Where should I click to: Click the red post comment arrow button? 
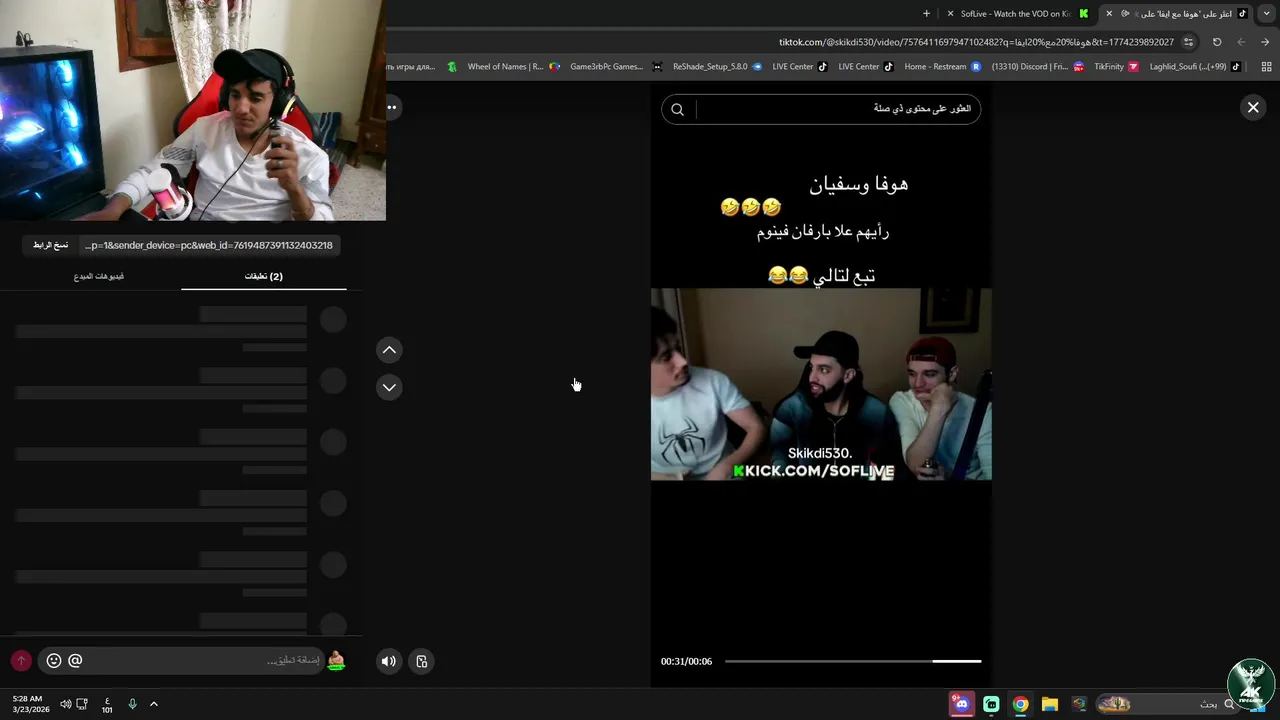[x=21, y=661]
